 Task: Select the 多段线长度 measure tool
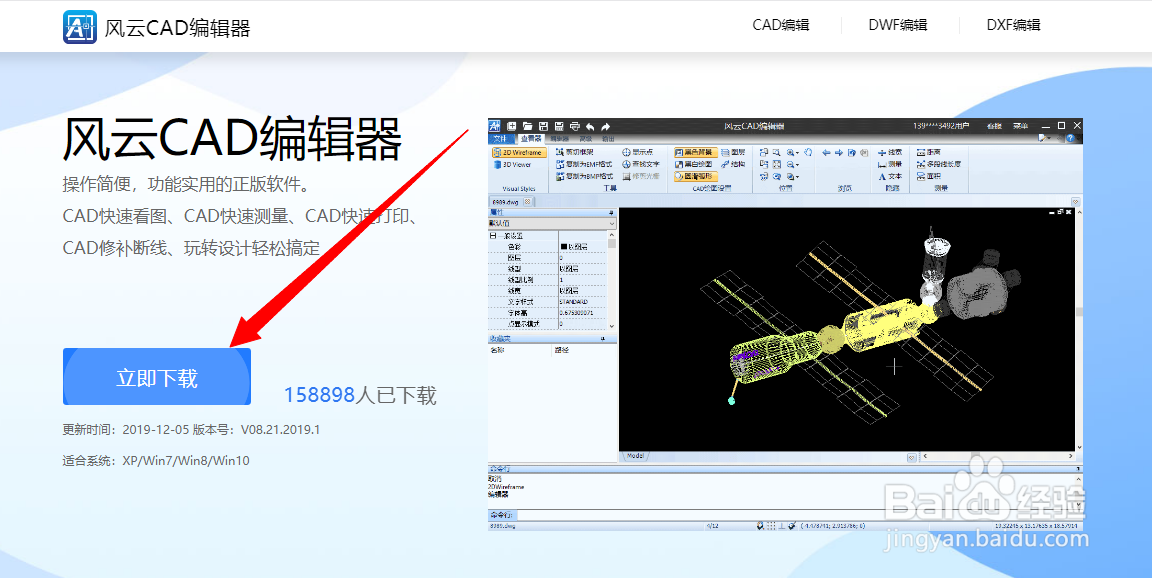939,164
